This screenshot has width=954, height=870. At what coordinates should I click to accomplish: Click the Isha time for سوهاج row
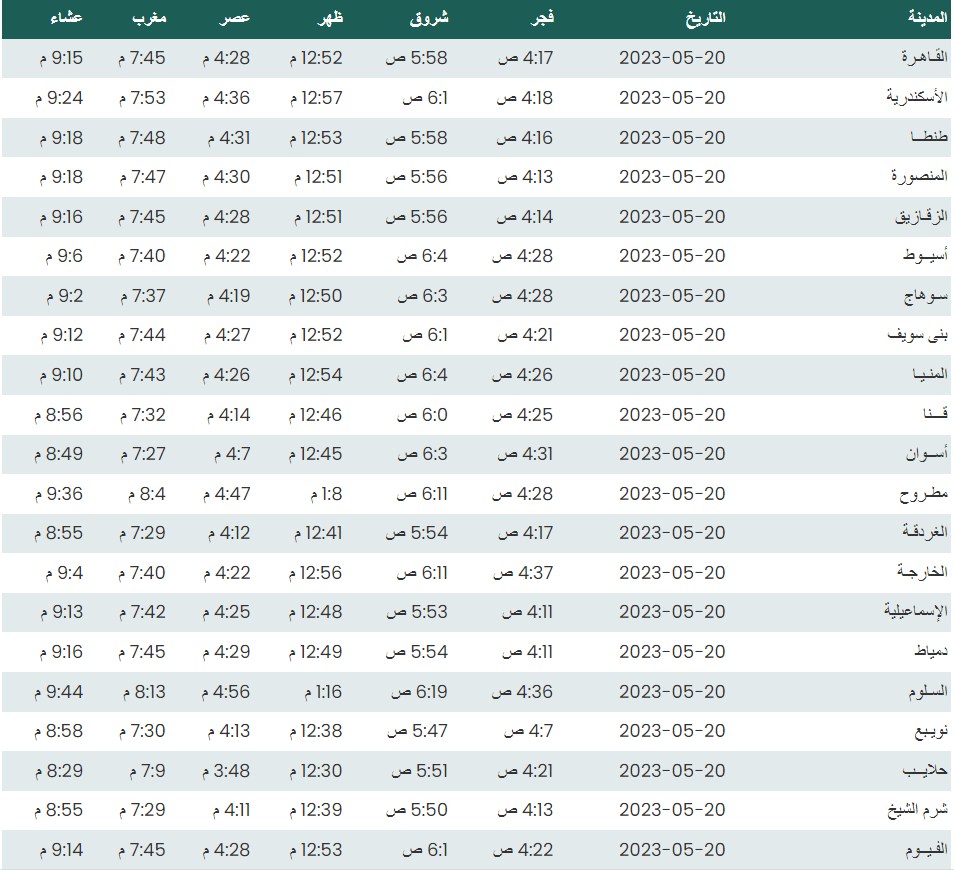[61, 296]
